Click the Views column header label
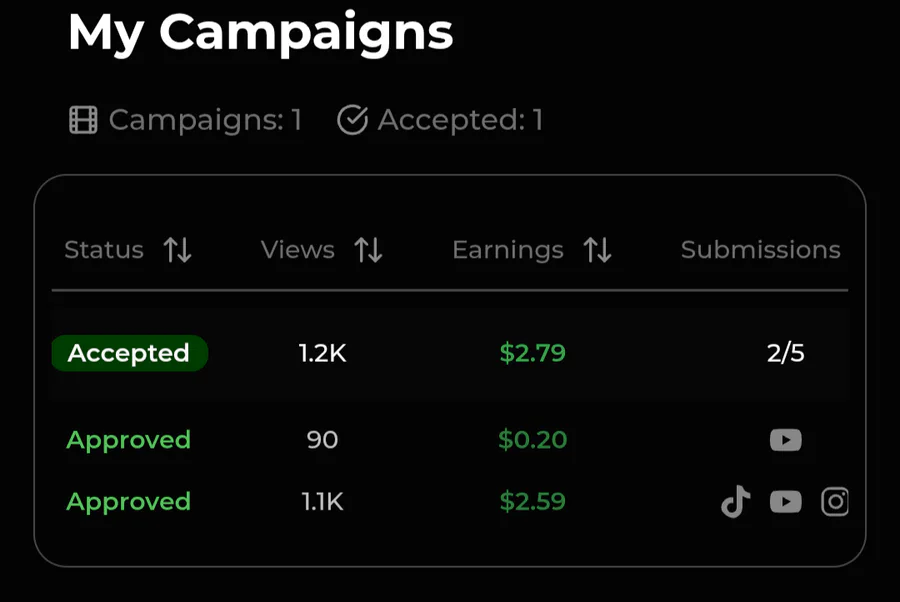The height and width of the screenshot is (602, 900). 298,250
